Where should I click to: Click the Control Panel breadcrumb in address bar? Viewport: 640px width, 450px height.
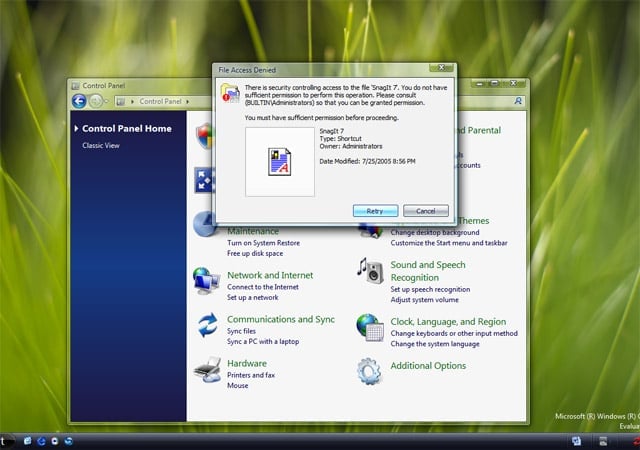(160, 101)
